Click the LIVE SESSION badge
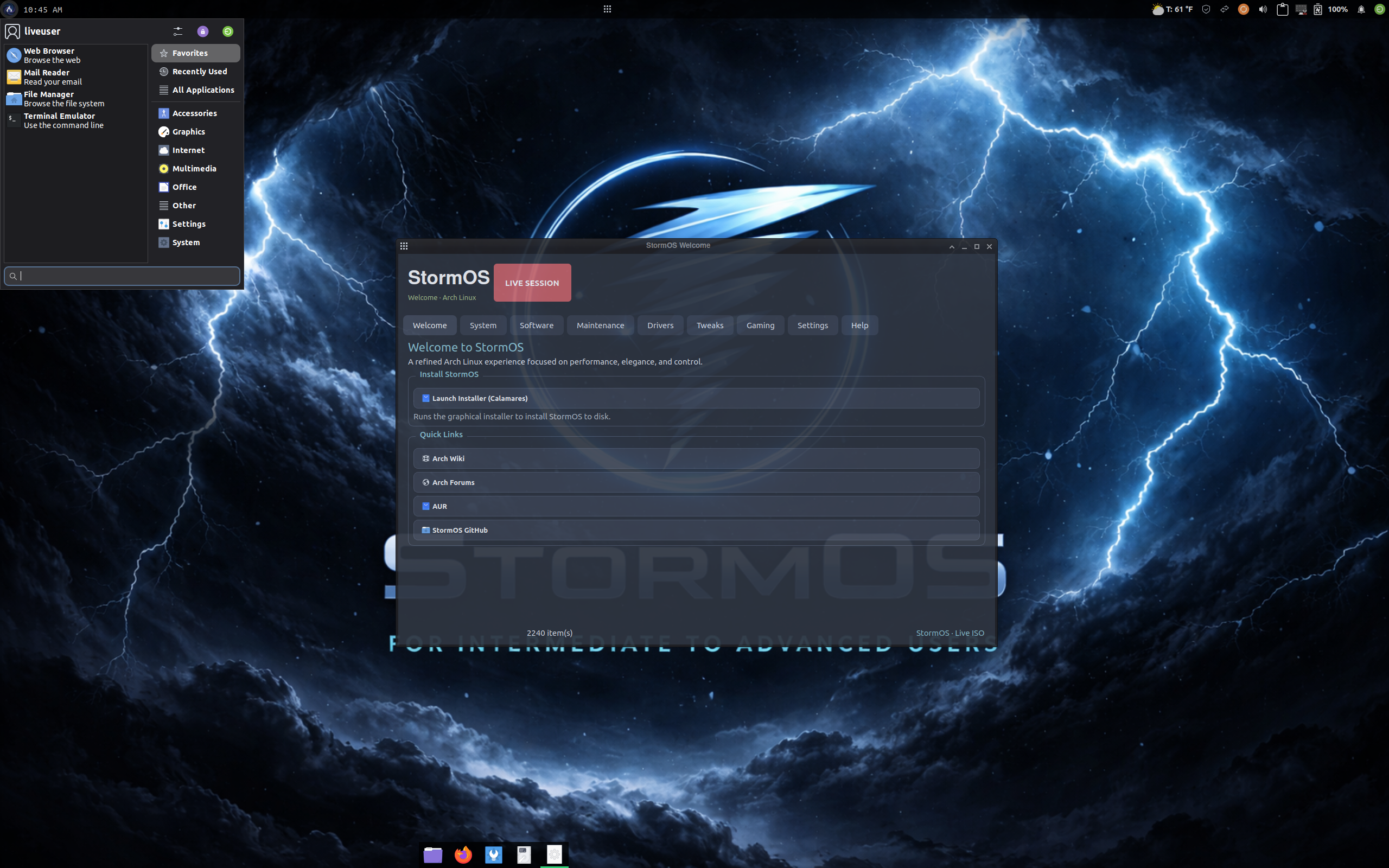The width and height of the screenshot is (1389, 868). (532, 283)
